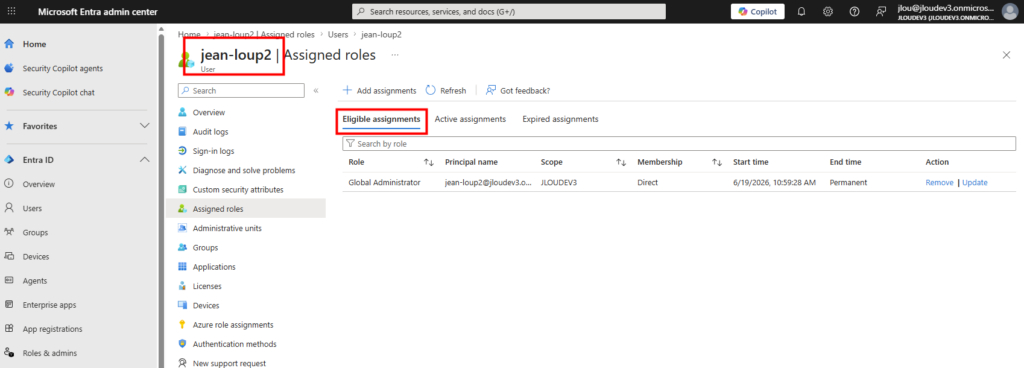This screenshot has width=1024, height=368.
Task: Click the Users person icon in sidebar
Action: 9,208
